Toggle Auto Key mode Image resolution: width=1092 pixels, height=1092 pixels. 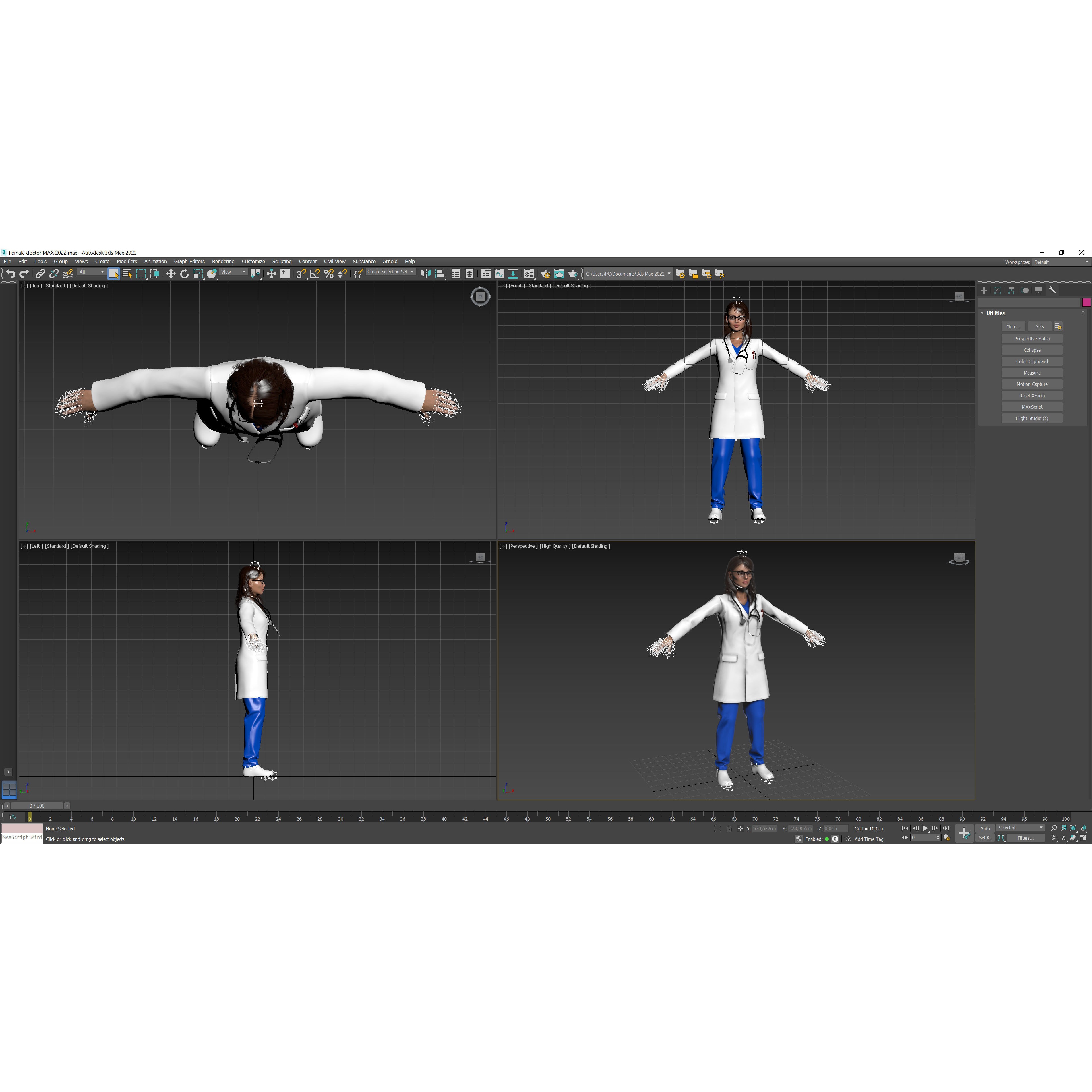point(985,829)
